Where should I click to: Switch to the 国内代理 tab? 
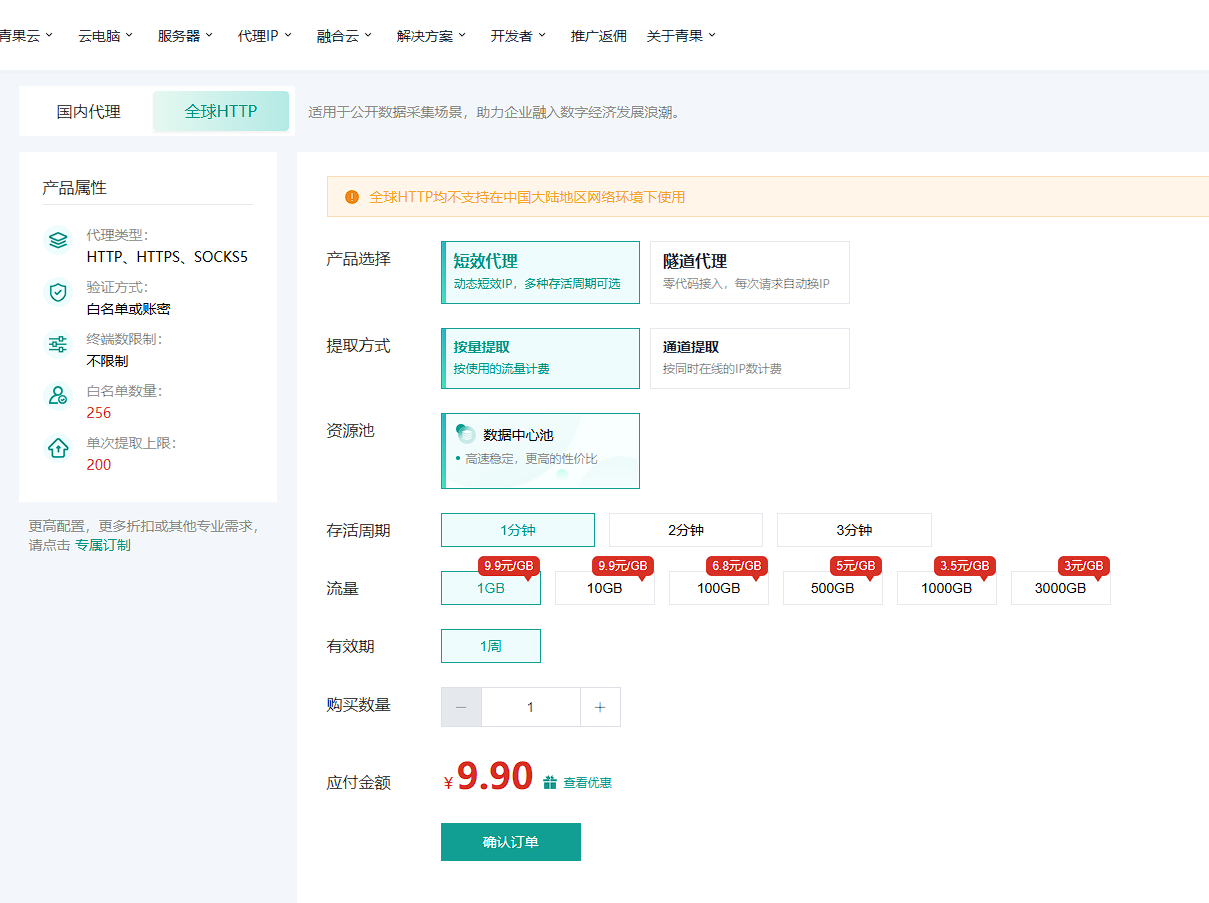[88, 112]
